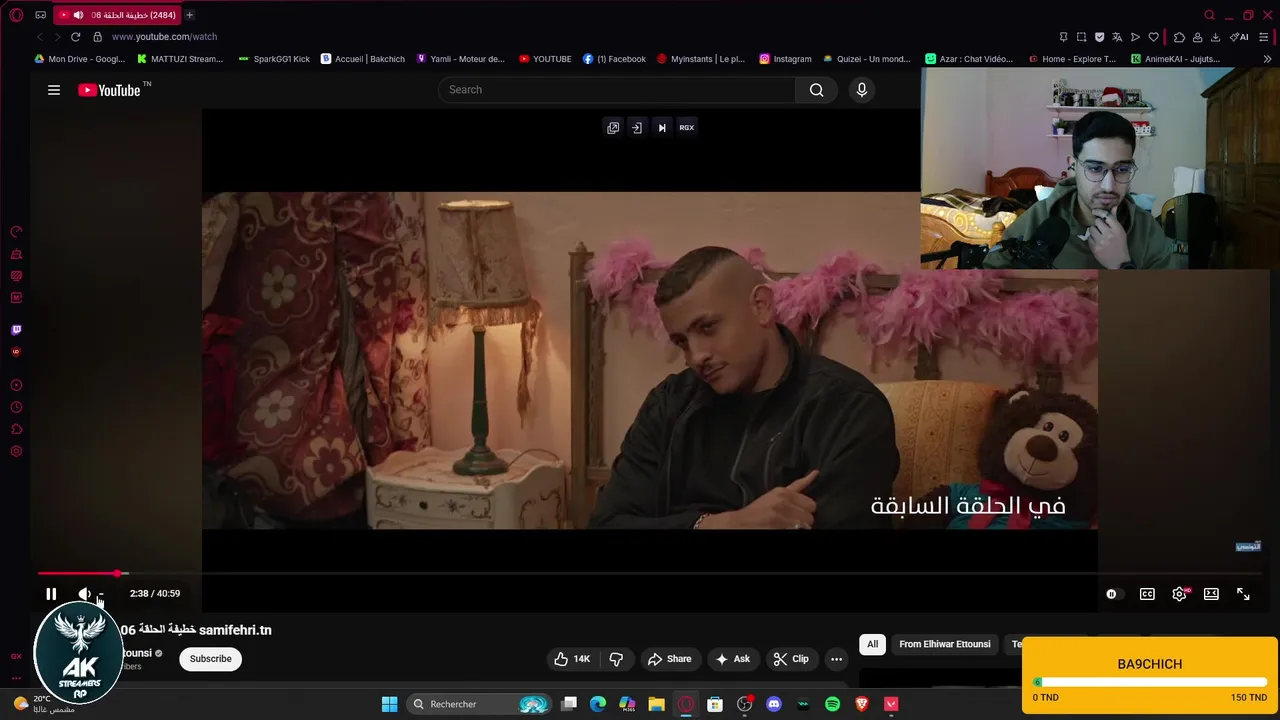1280x720 pixels.
Task: Open Windows Start menu
Action: pyautogui.click(x=389, y=704)
